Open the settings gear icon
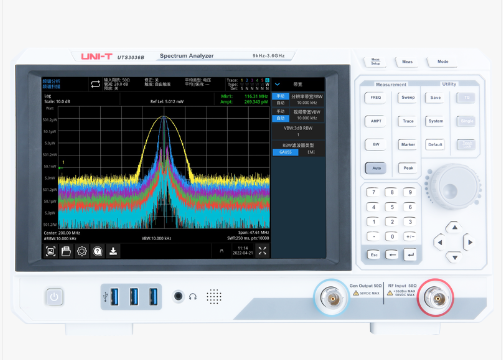Viewport: 503px width, 360px height. (82, 251)
